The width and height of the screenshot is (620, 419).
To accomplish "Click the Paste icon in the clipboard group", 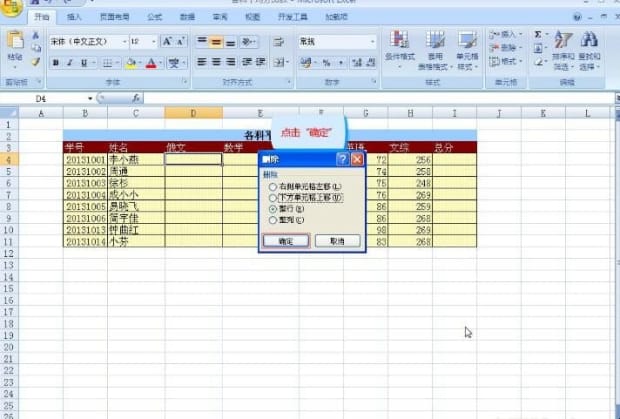I will [14, 46].
